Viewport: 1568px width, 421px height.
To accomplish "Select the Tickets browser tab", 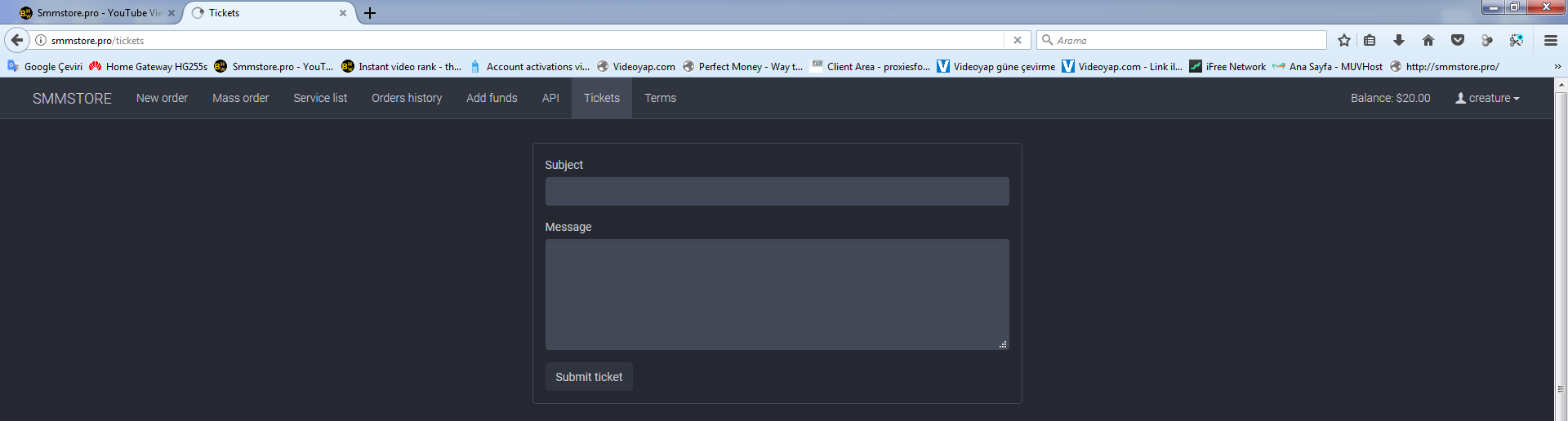I will point(269,13).
